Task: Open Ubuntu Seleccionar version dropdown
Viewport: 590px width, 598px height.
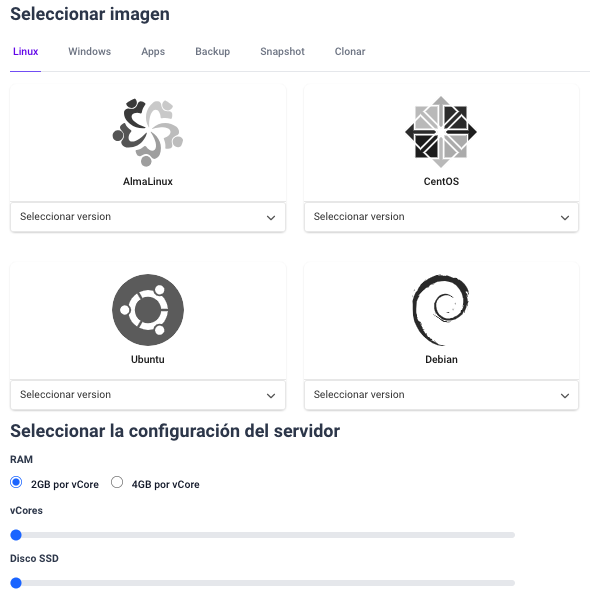Action: 148,395
